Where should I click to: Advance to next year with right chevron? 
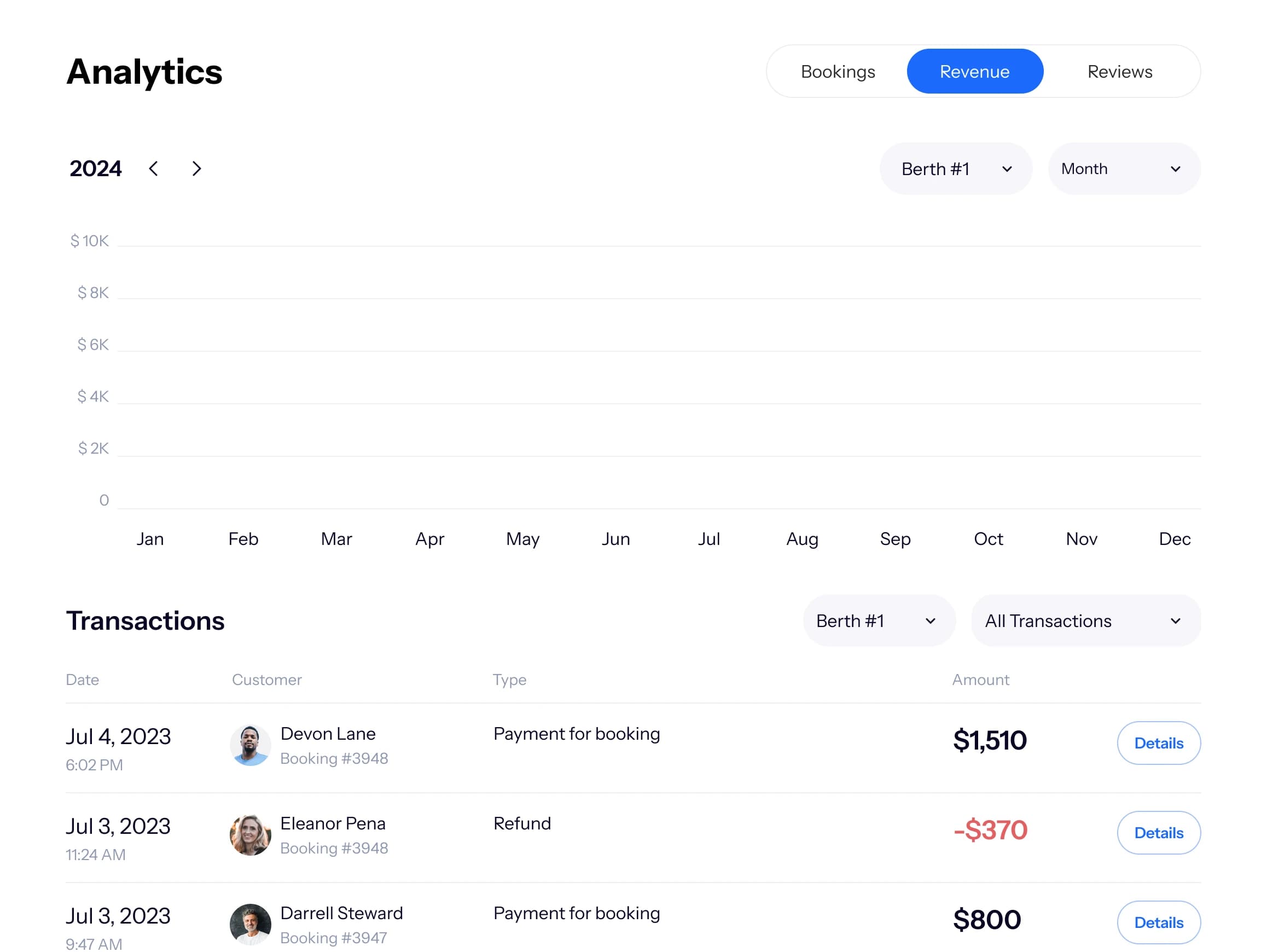point(196,169)
